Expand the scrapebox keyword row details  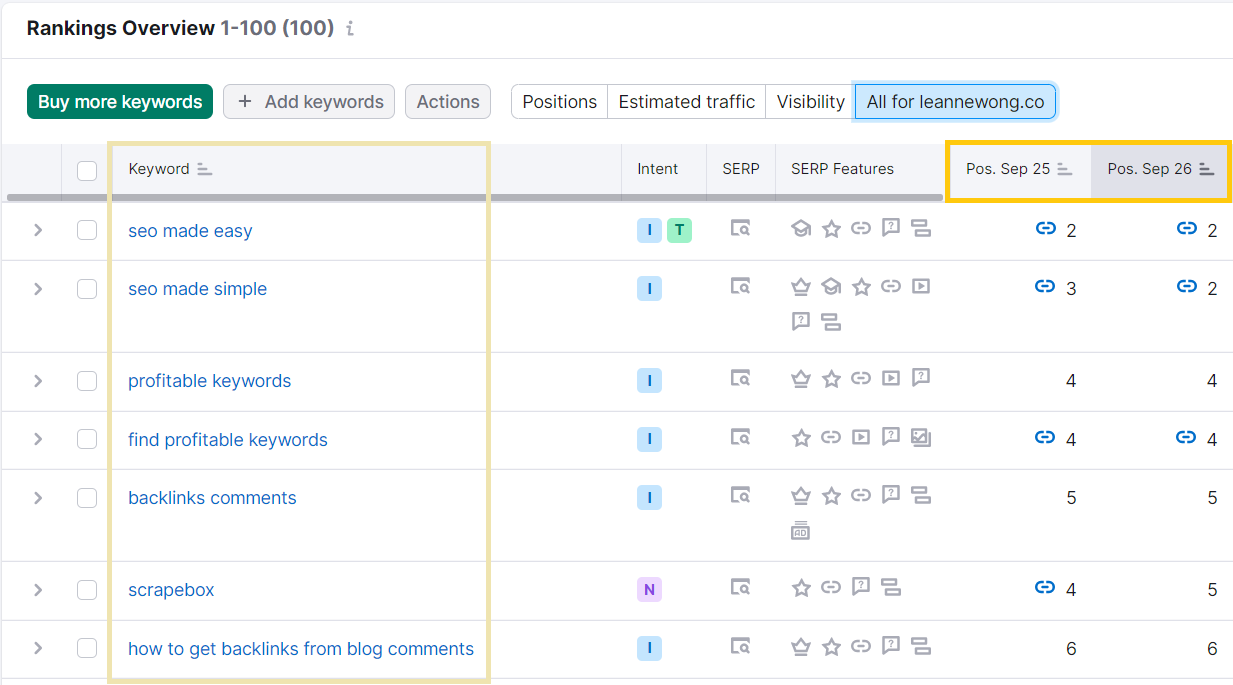pyautogui.click(x=37, y=590)
